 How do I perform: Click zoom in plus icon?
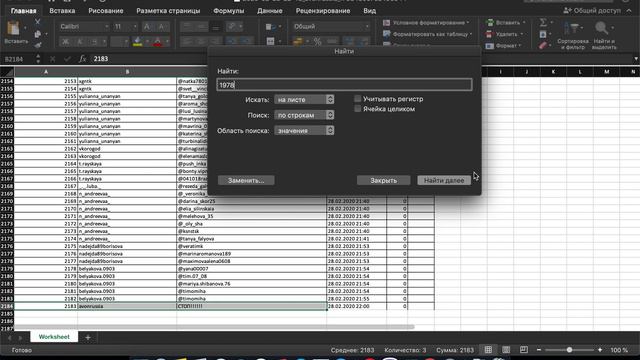(x=600, y=350)
